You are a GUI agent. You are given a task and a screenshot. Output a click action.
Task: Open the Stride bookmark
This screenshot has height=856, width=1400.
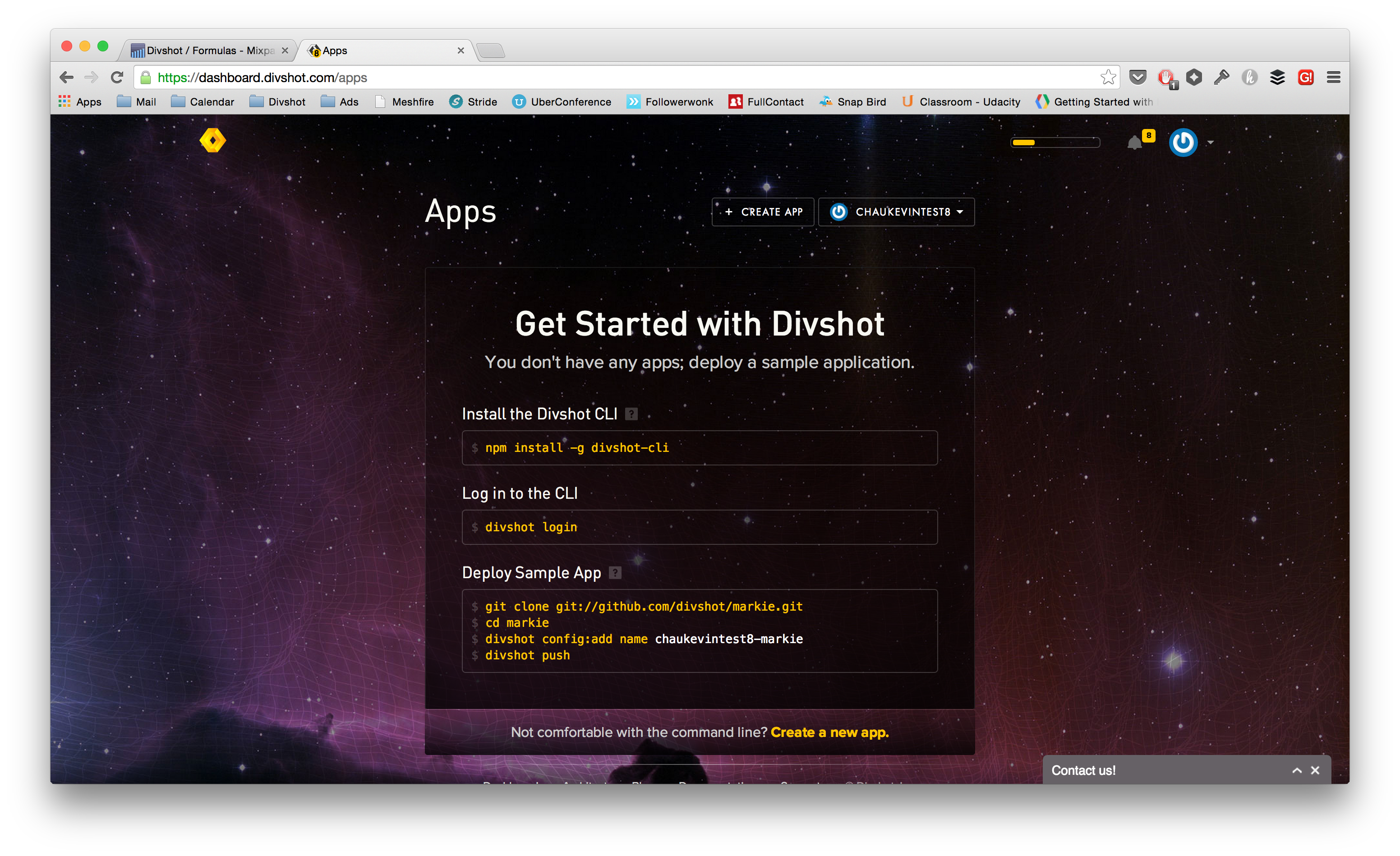(473, 101)
